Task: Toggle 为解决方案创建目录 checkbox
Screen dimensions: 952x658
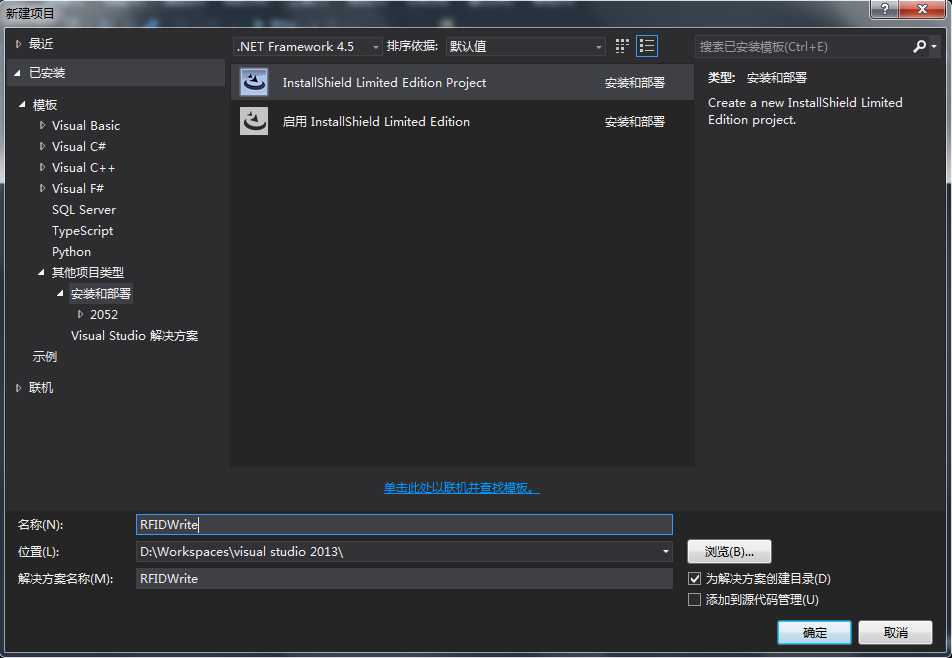Action: [x=694, y=578]
